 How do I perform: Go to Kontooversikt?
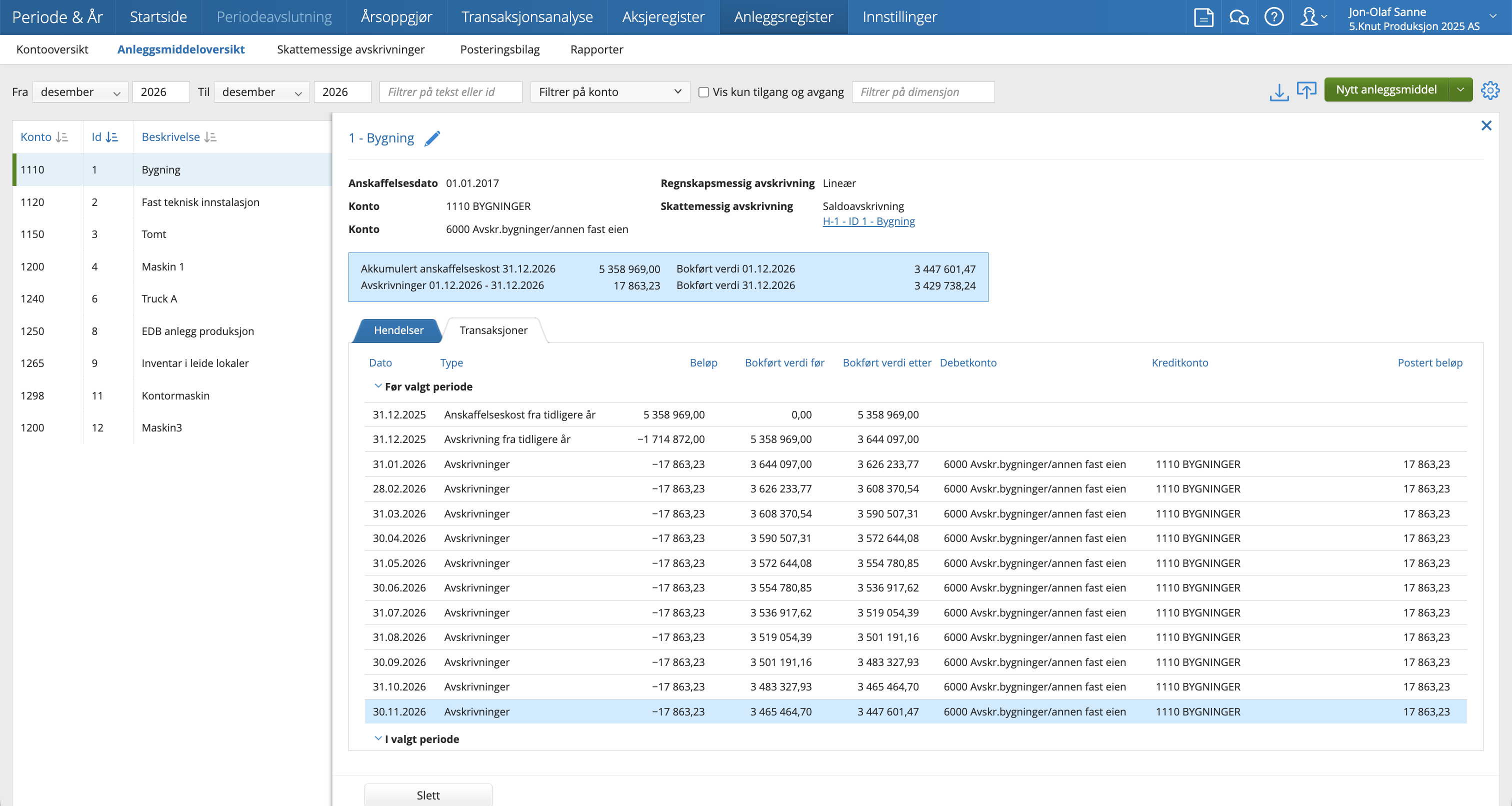52,49
